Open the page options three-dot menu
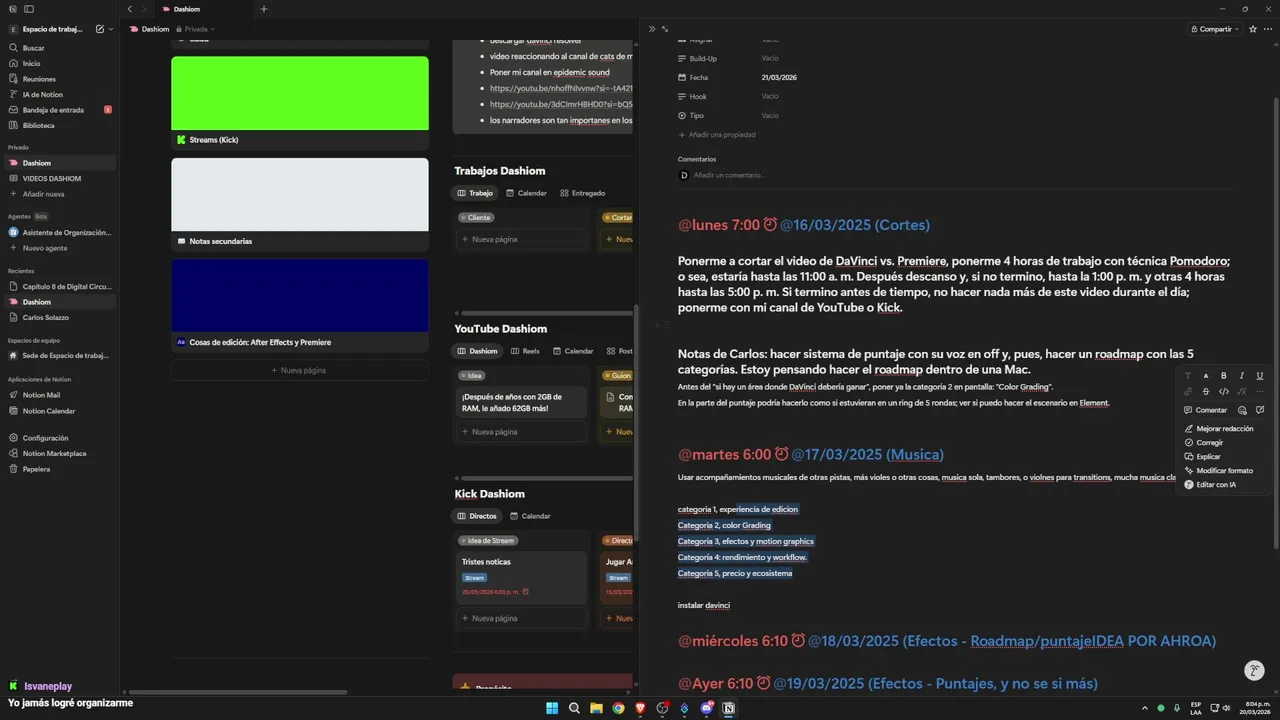 [x=1269, y=29]
